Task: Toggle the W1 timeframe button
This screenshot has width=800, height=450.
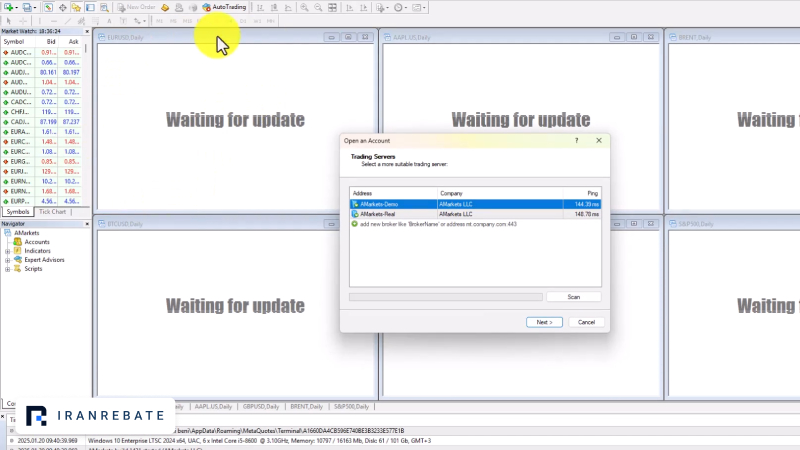Action: [x=257, y=21]
